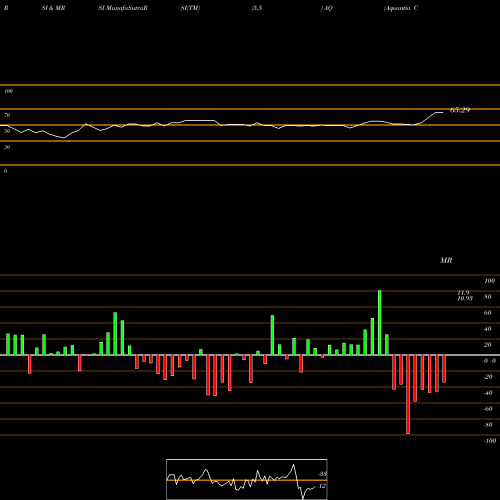
Task: Click the MR axis label 60
Action: (x=487, y=313)
